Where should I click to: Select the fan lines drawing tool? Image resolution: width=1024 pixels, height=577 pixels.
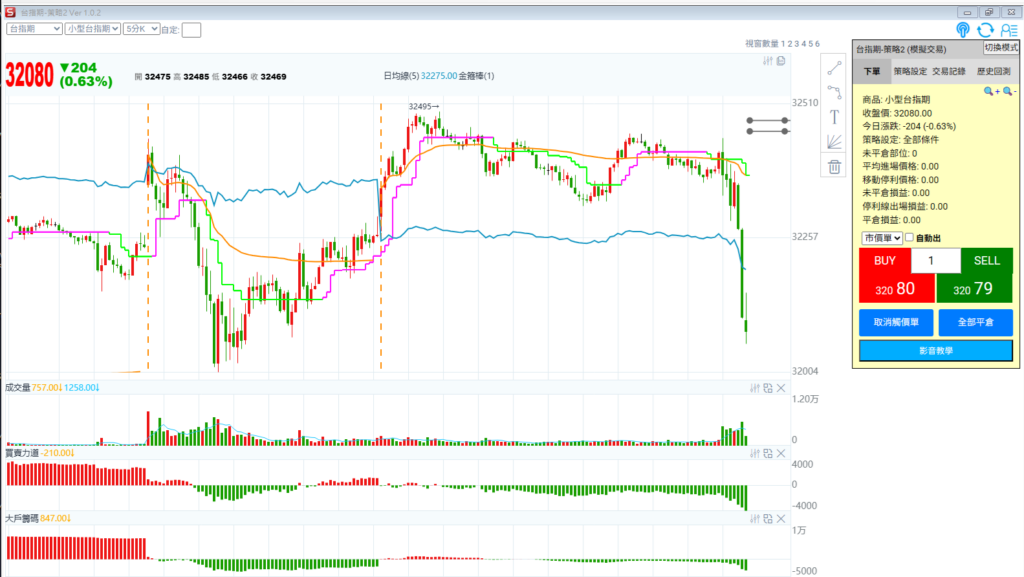834,141
